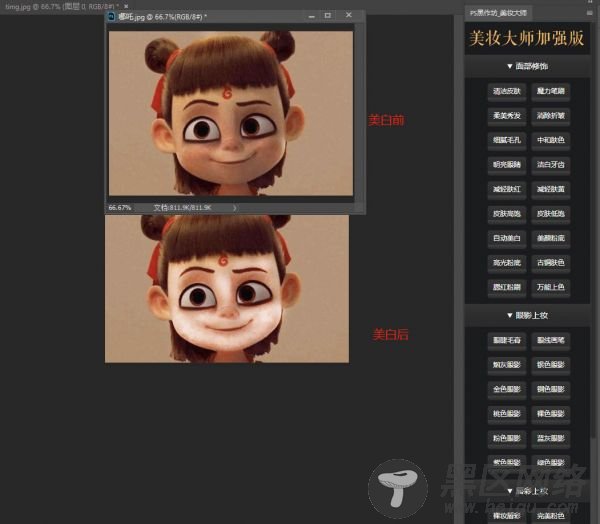This screenshot has width=600, height=524.
Task: Apply the 紫色眼影 eyeshadow
Action: point(507,462)
